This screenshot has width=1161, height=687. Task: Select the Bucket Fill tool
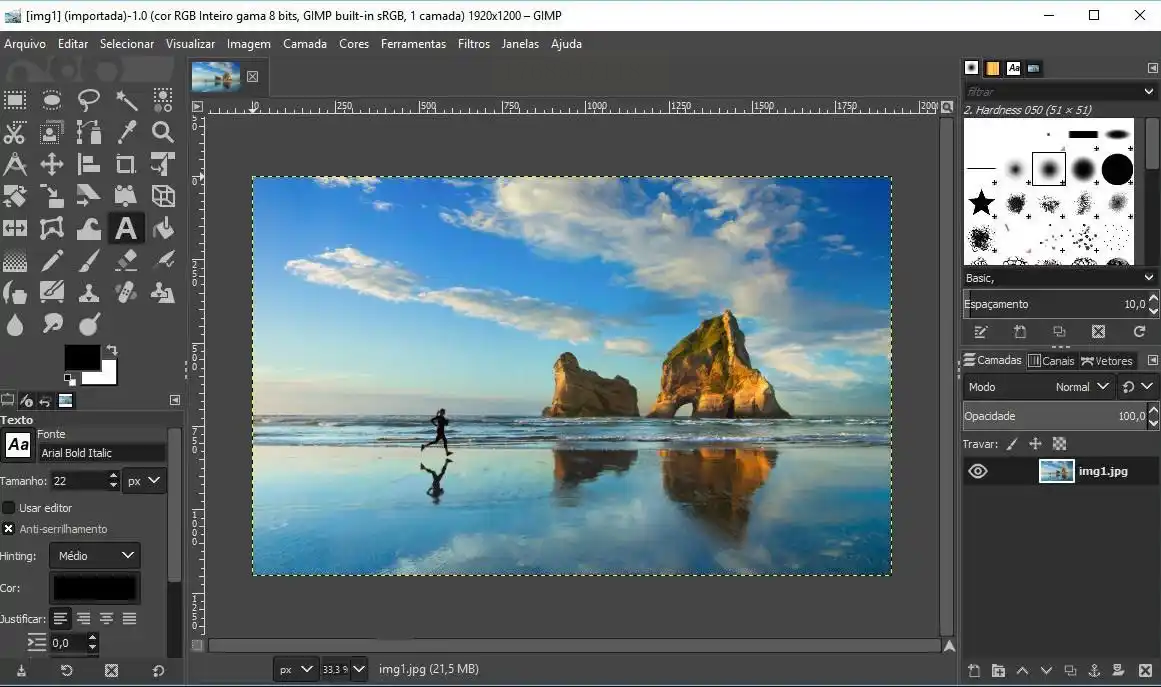pyautogui.click(x=163, y=228)
